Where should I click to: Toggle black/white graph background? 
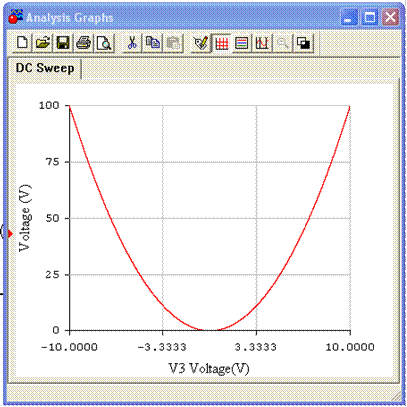click(303, 43)
